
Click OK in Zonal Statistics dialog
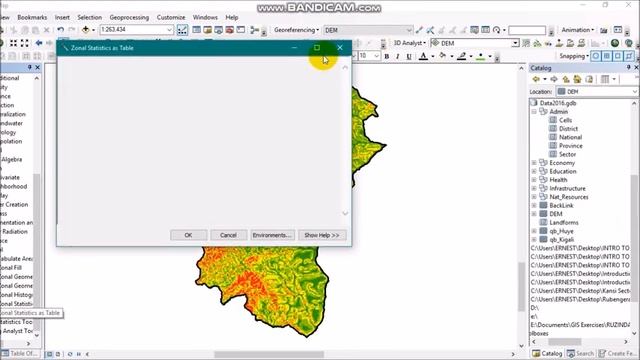click(188, 235)
